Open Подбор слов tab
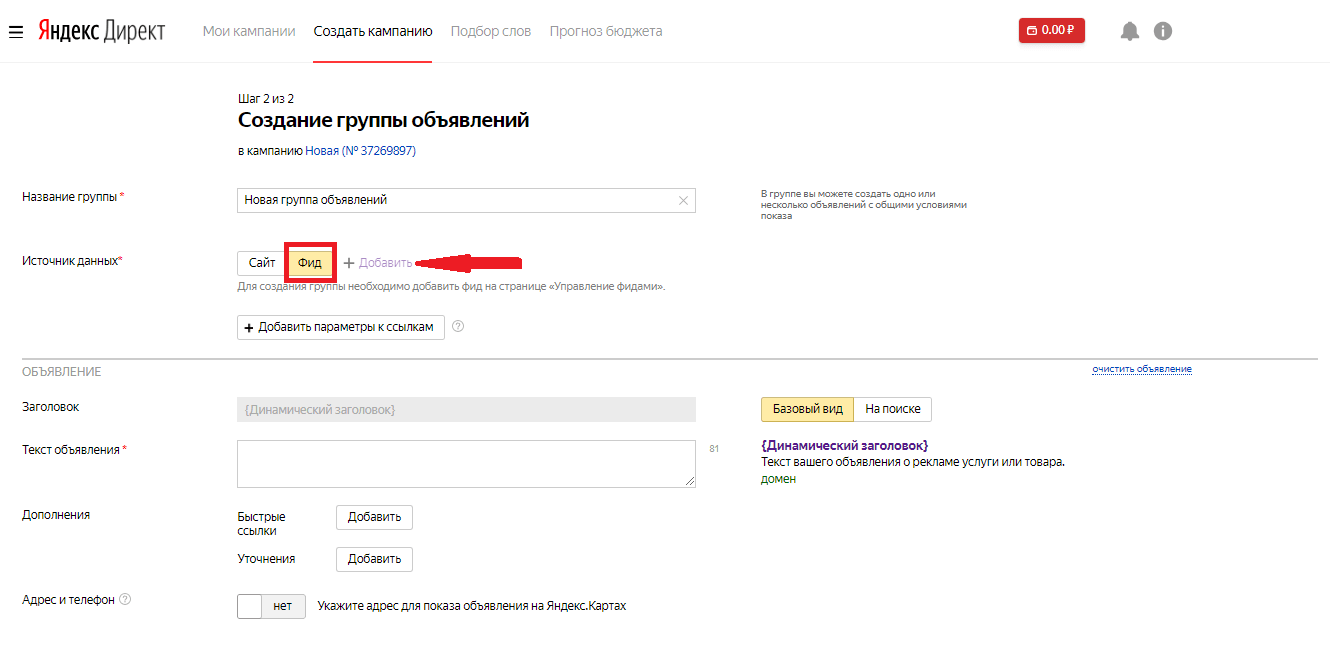This screenshot has width=1330, height=647. pos(491,31)
